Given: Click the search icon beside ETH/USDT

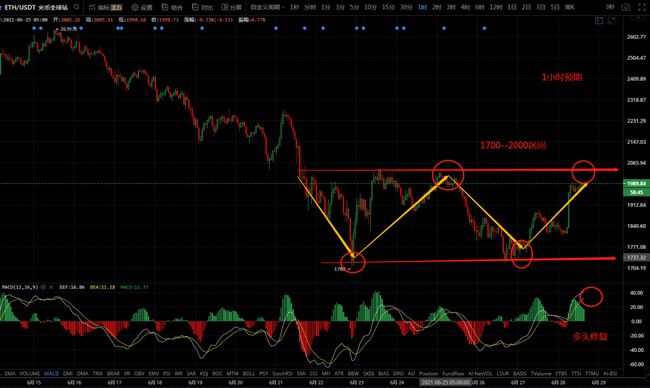Looking at the screenshot, I should [x=76, y=7].
